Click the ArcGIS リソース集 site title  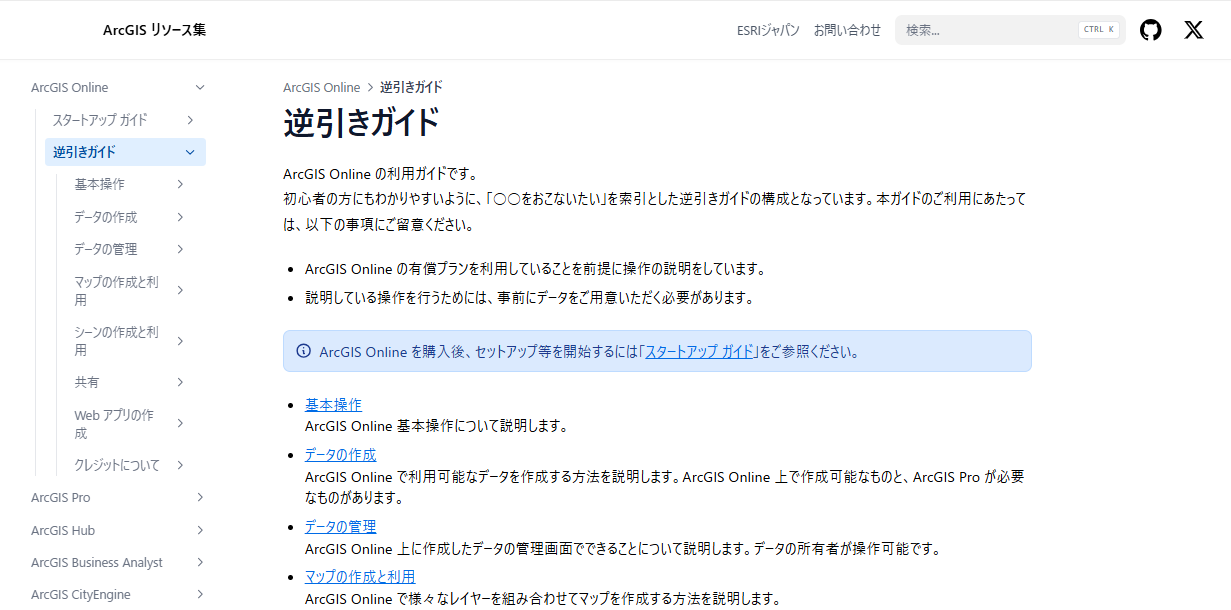click(x=154, y=30)
